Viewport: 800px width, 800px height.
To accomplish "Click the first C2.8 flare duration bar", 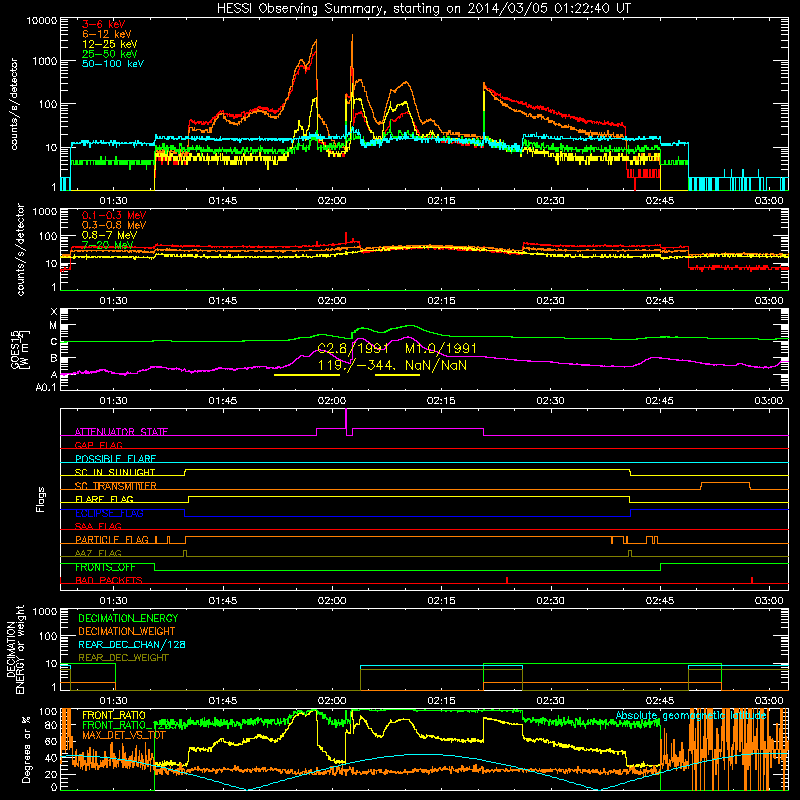I will pyautogui.click(x=307, y=375).
